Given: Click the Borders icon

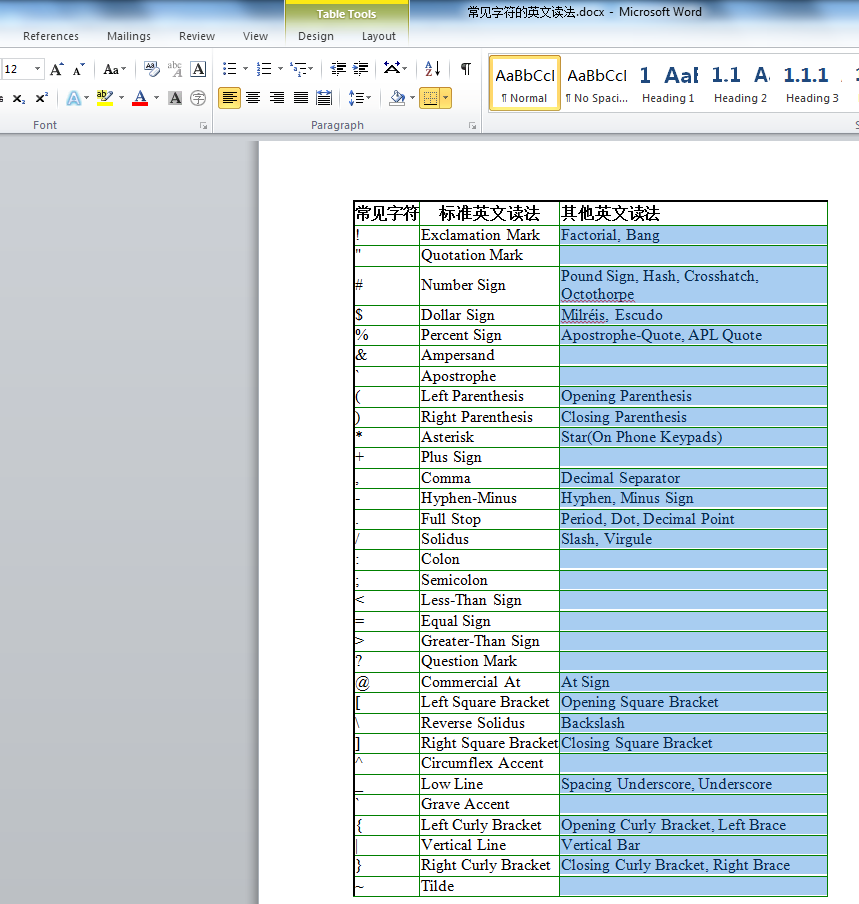Looking at the screenshot, I should click(x=430, y=98).
